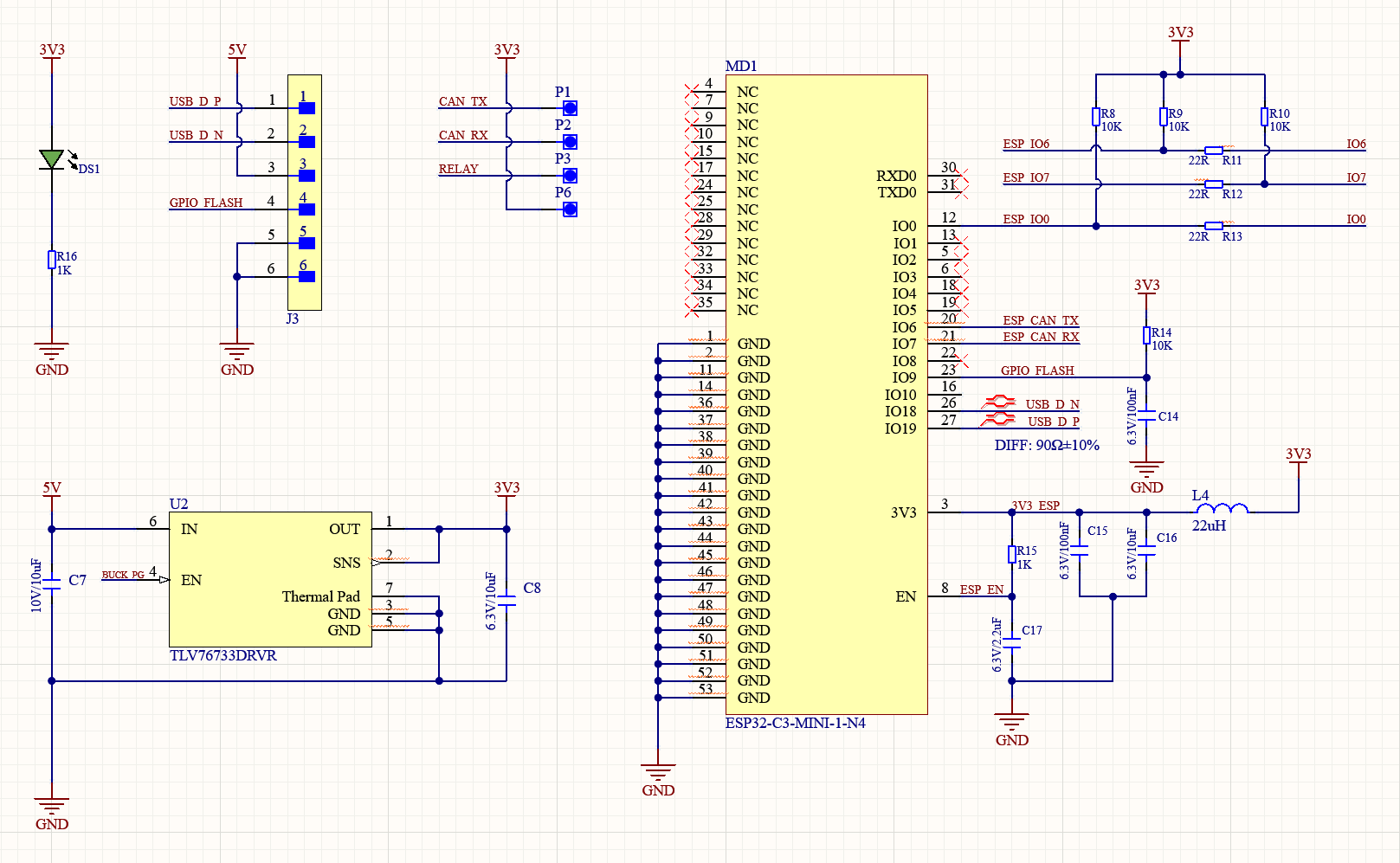Click the USB_D_N net label at J3
This screenshot has height=863, width=1400.
tap(196, 135)
